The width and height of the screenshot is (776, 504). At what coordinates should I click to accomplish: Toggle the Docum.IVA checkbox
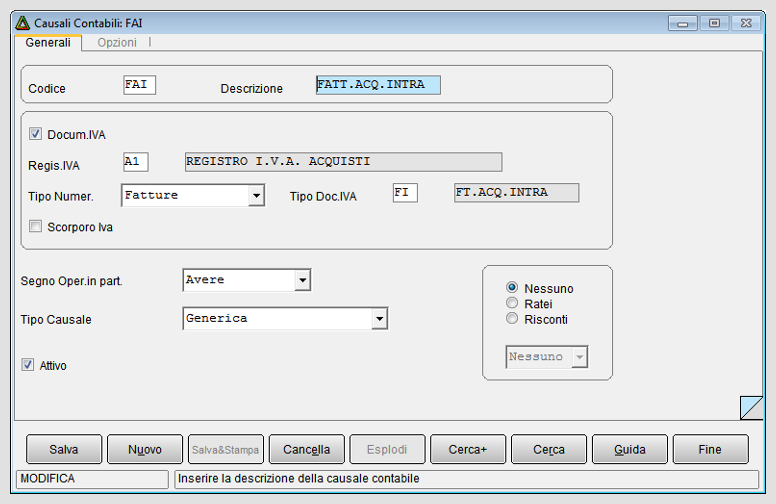(35, 134)
